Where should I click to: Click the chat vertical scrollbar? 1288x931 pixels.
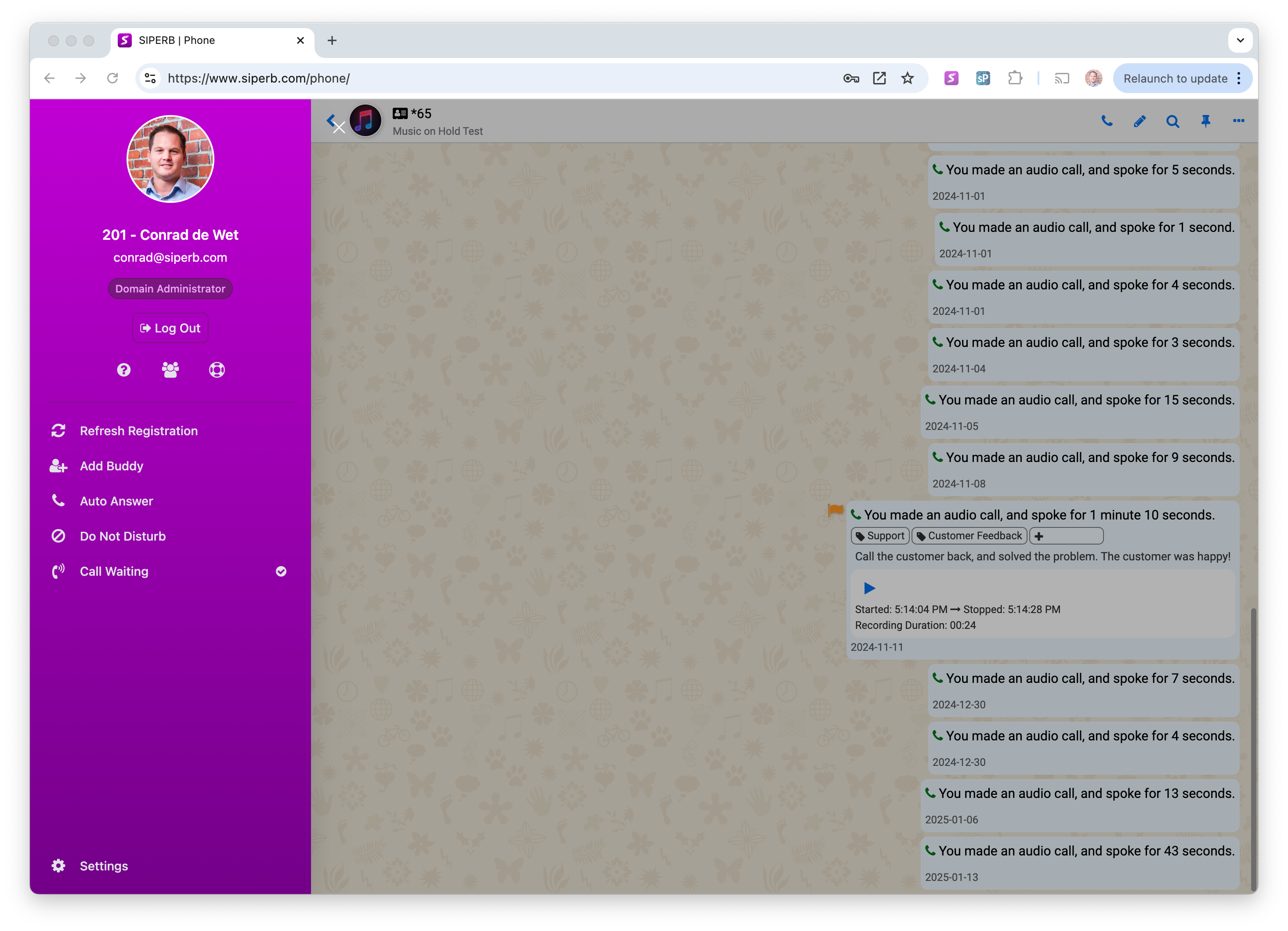coord(1253,749)
